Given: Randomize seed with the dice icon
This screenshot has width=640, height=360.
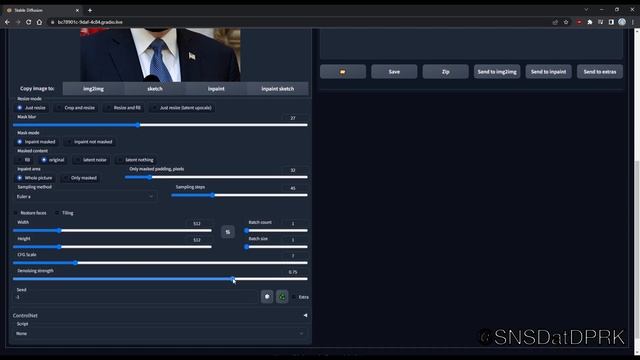Looking at the screenshot, I should (x=267, y=297).
